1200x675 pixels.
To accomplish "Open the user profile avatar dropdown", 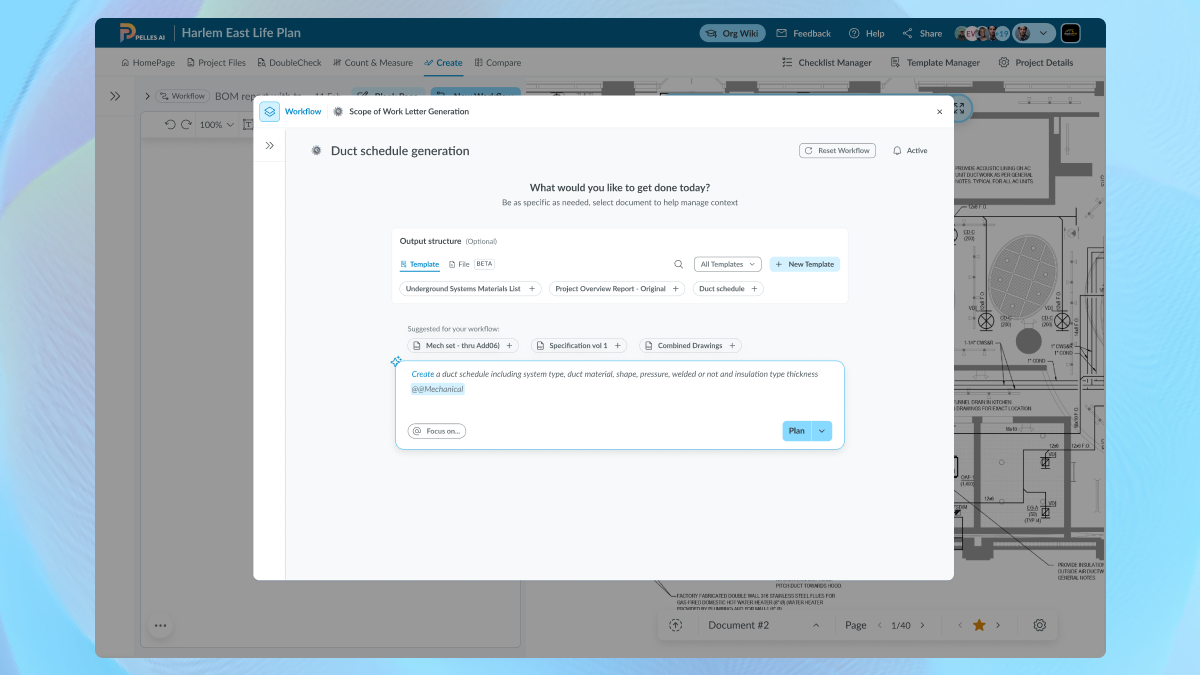I will (x=1032, y=33).
